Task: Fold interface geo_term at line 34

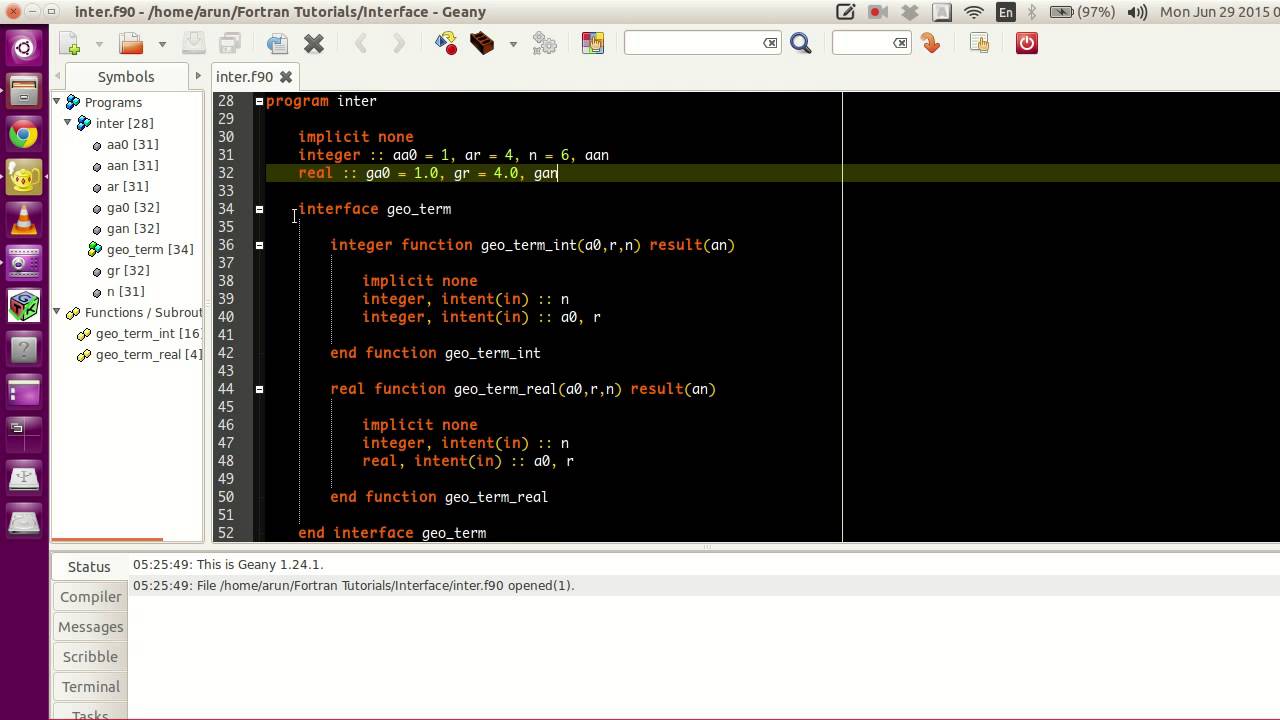Action: [x=259, y=209]
